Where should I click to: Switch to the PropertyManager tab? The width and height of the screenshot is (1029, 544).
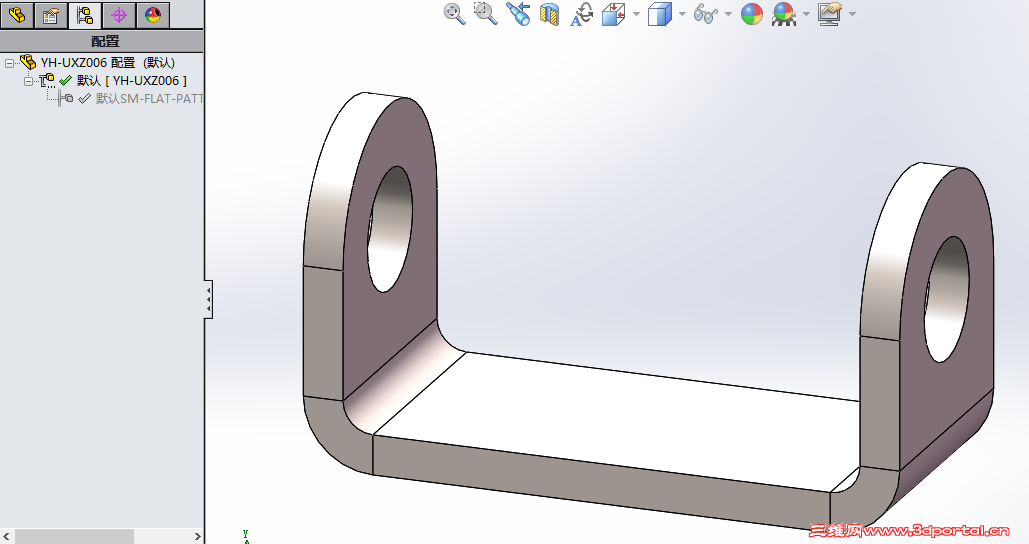pos(51,14)
